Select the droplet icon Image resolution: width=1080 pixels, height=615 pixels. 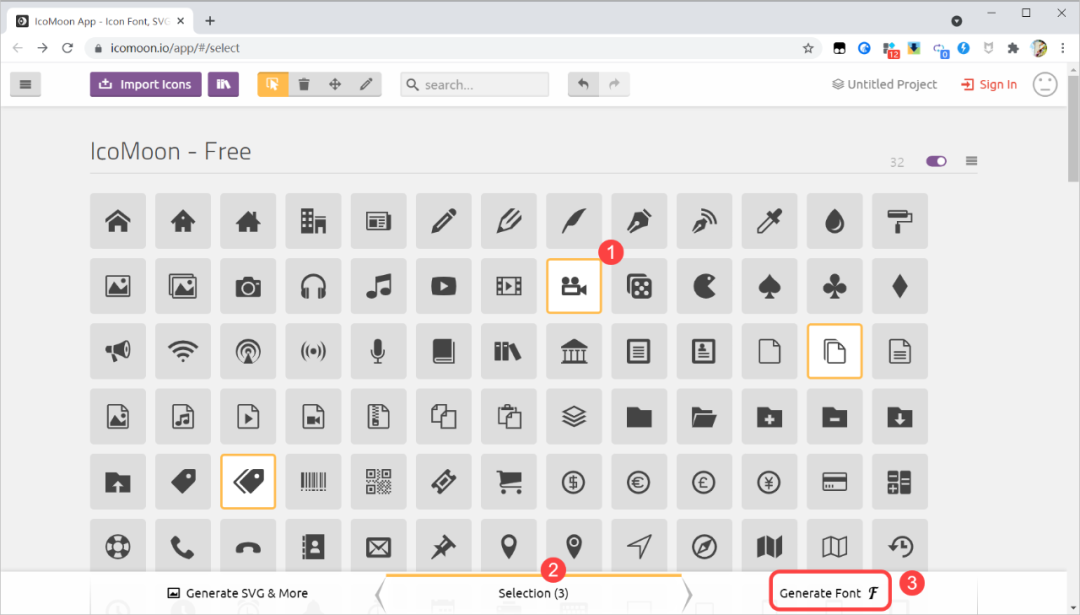[x=834, y=221]
